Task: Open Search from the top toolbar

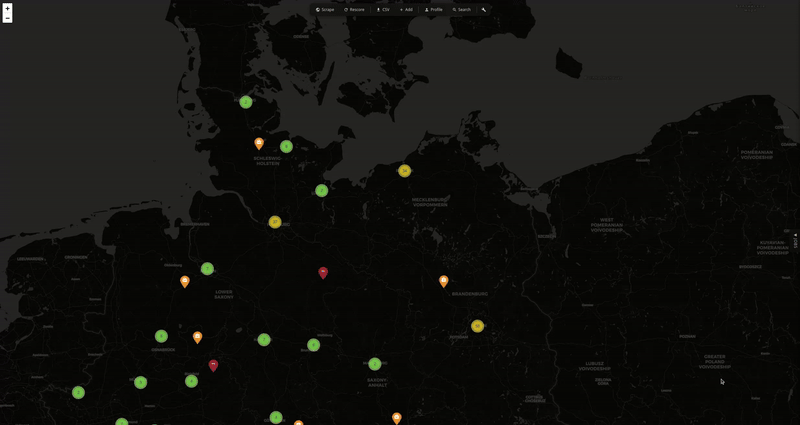Action: (x=461, y=10)
